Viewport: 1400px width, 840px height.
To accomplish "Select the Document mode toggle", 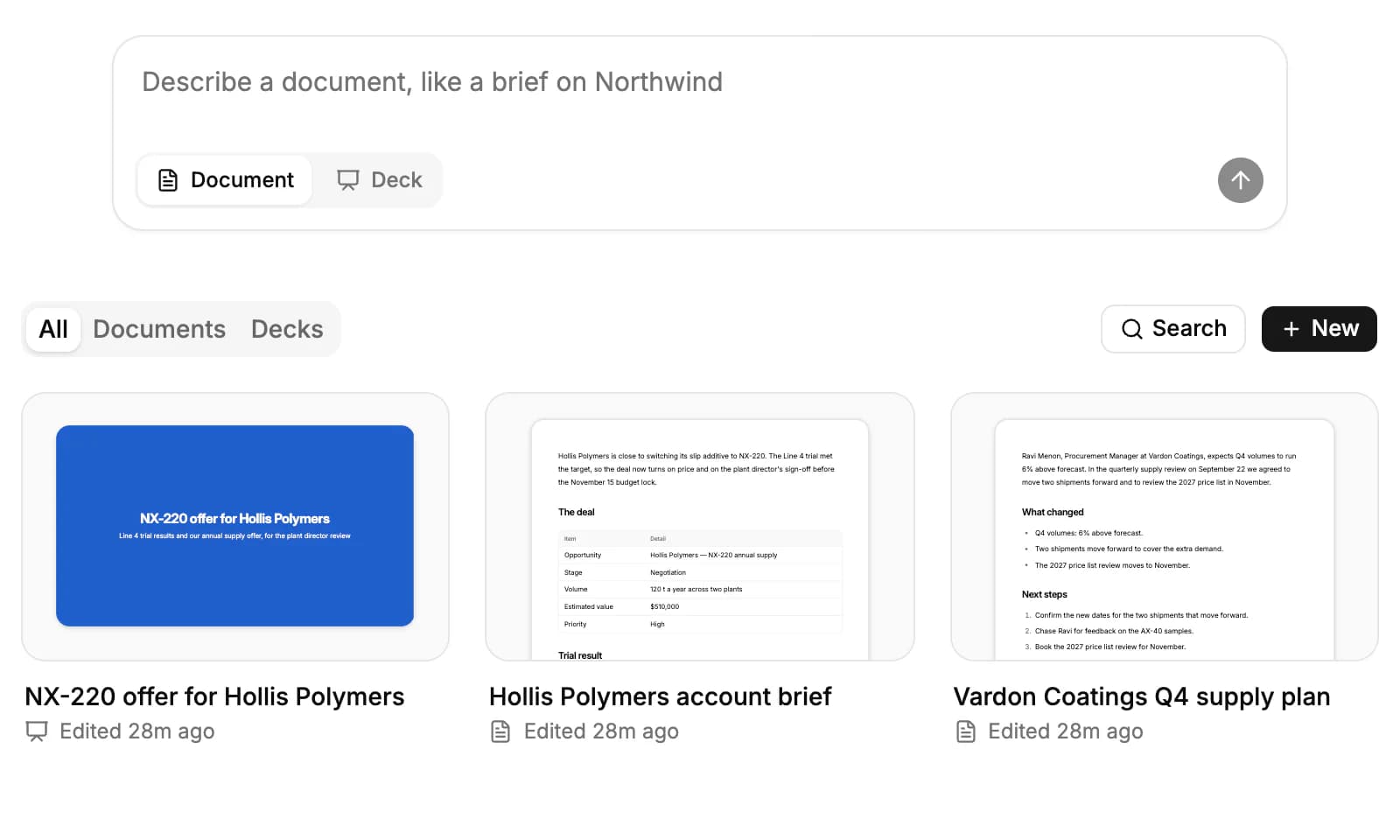I will pos(225,180).
